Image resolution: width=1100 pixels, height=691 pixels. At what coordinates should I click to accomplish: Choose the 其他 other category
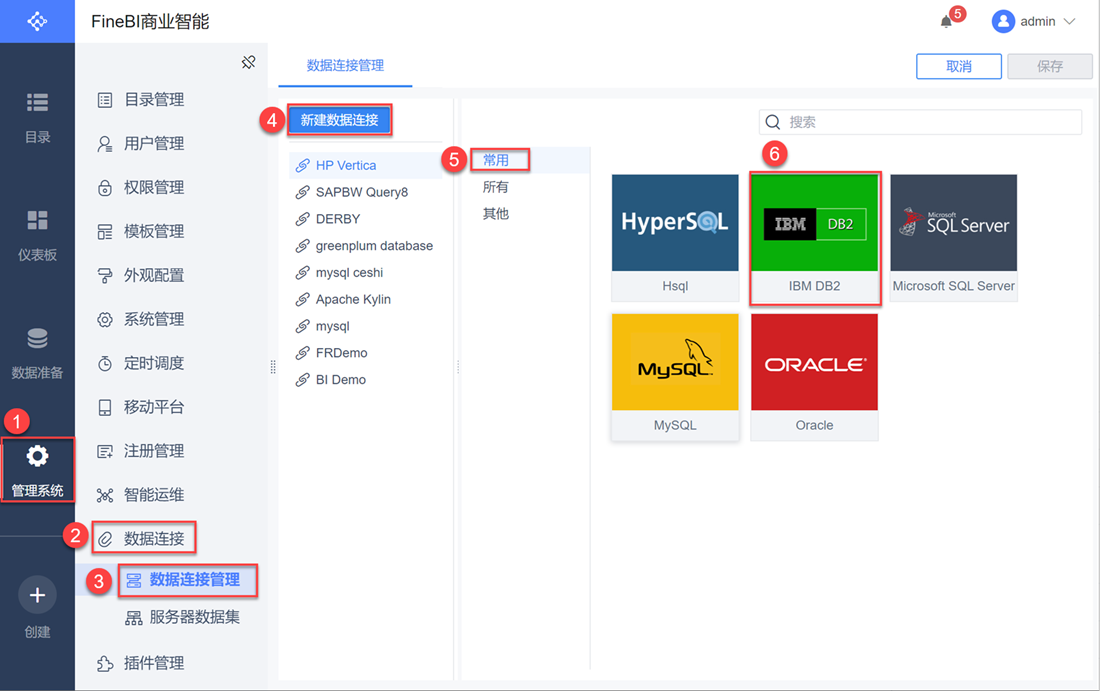point(496,213)
